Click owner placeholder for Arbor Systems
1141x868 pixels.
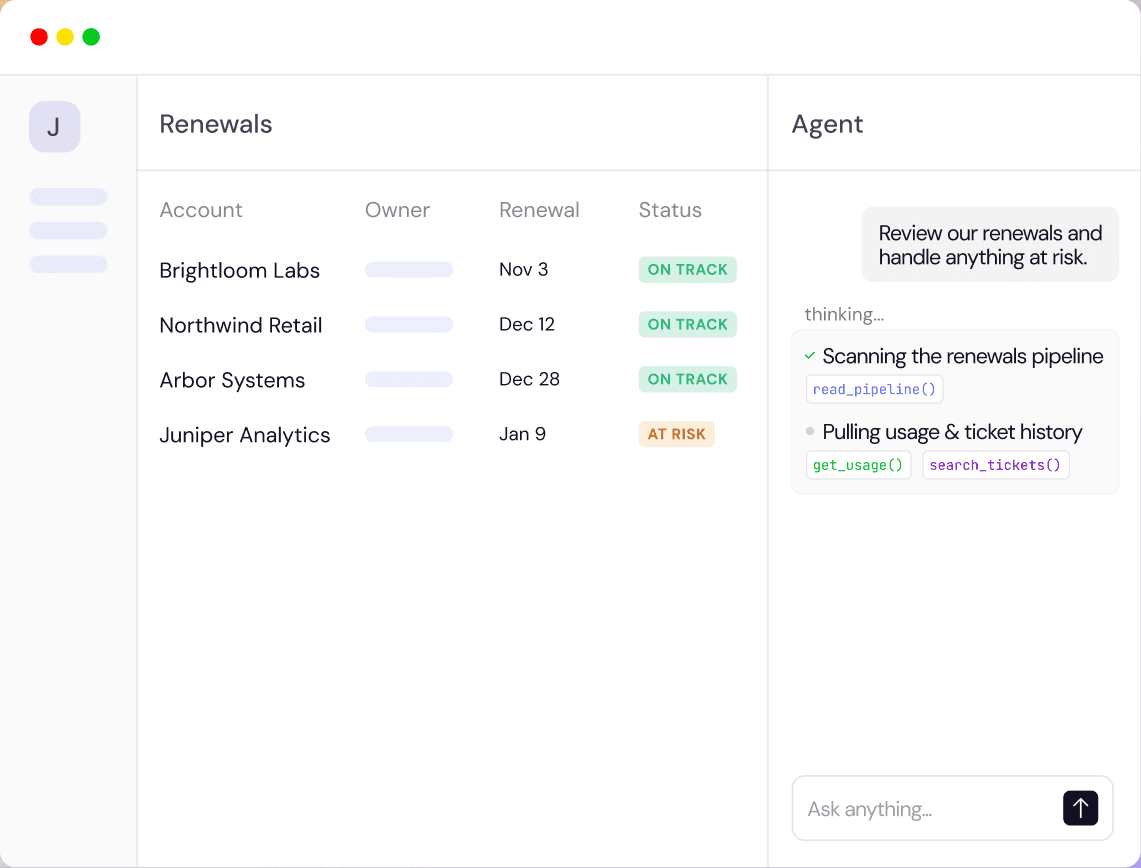click(409, 379)
